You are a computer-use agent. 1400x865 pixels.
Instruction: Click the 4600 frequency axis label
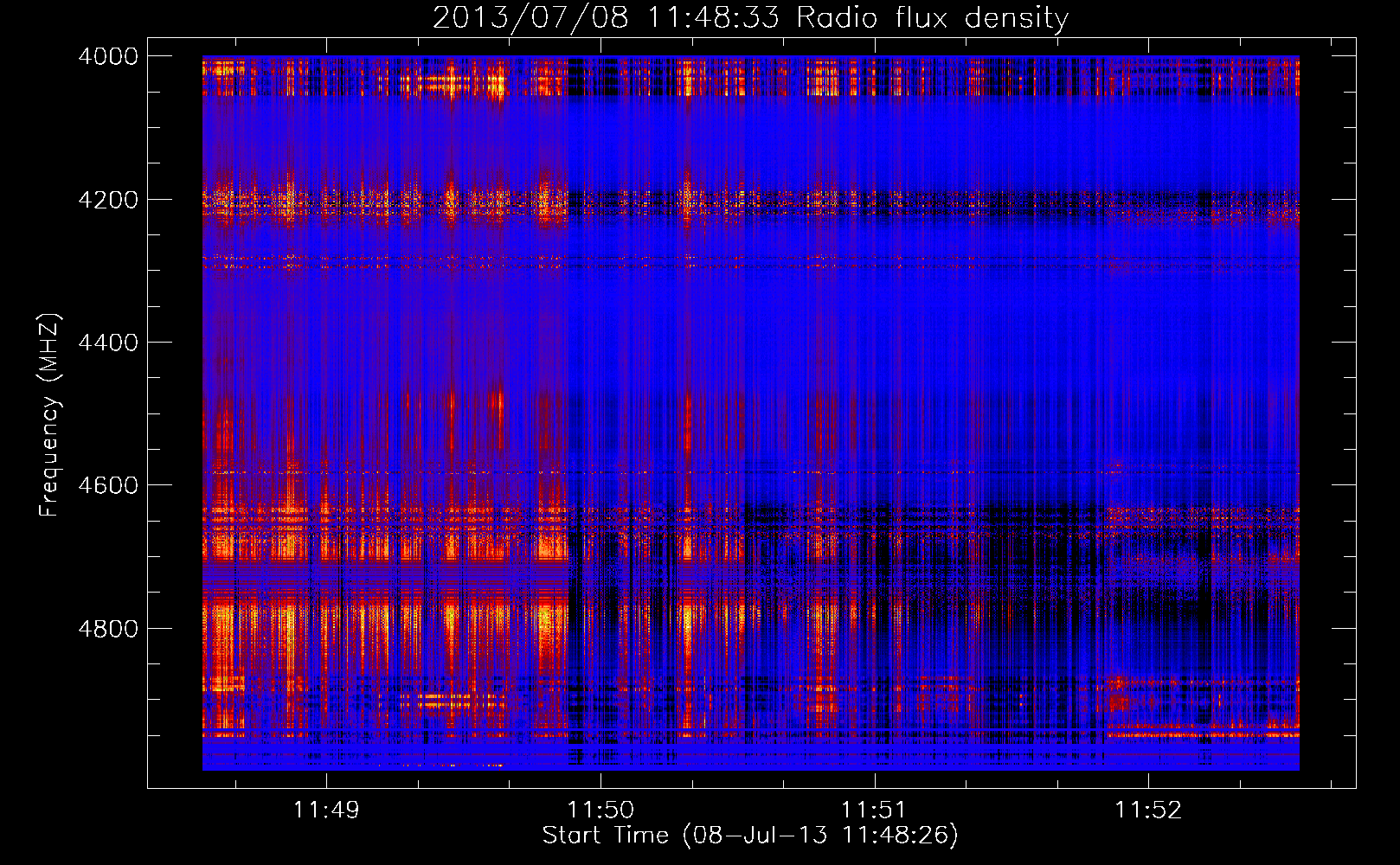[108, 485]
